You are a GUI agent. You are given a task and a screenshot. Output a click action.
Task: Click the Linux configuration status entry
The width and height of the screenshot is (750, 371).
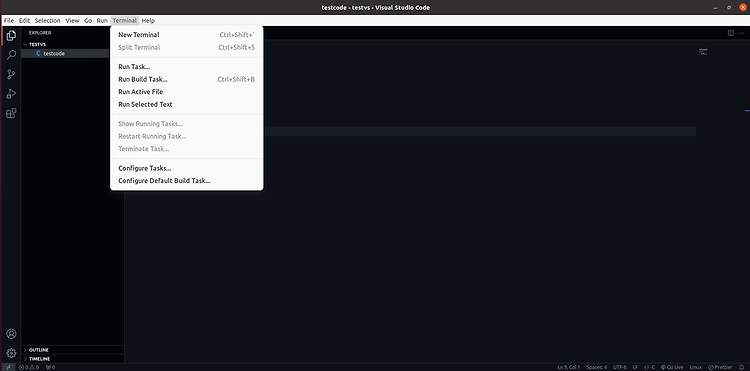click(695, 367)
